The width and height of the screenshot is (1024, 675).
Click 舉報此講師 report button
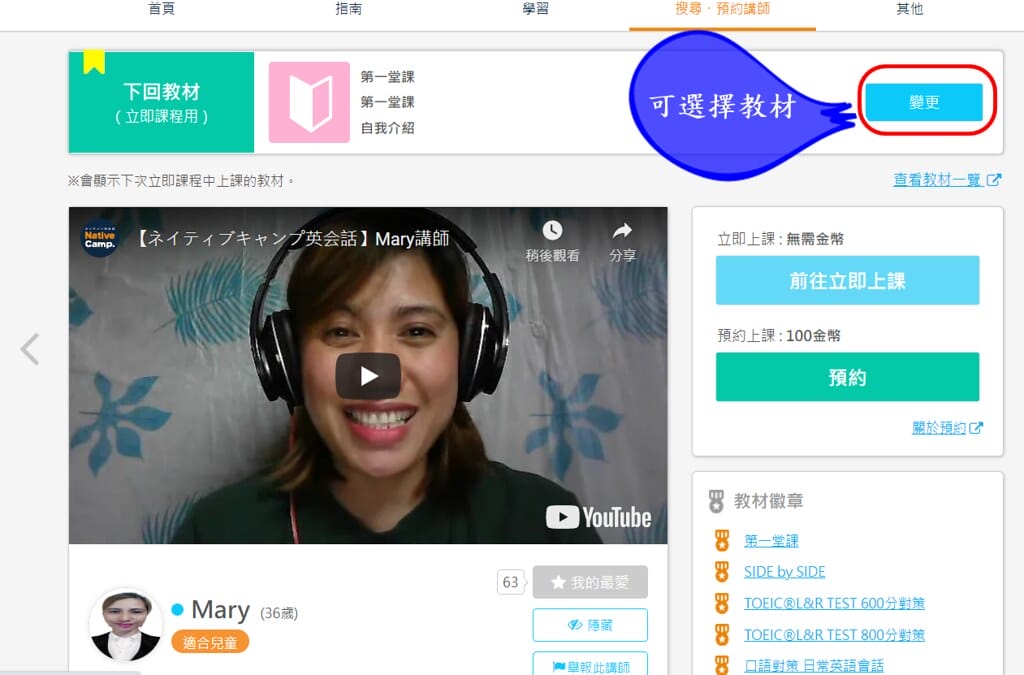(x=590, y=665)
